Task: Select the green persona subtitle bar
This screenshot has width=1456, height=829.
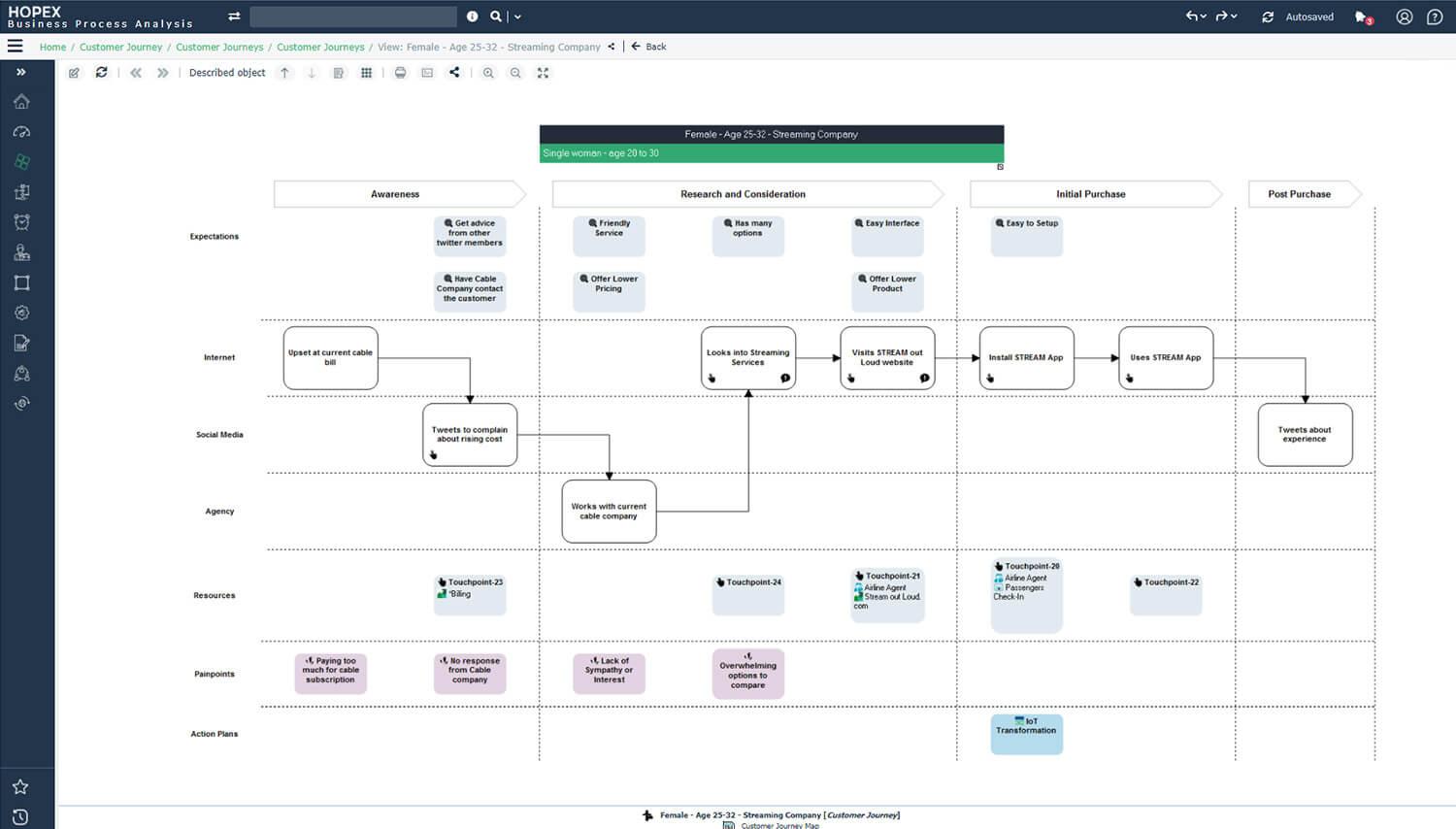Action: coord(772,153)
